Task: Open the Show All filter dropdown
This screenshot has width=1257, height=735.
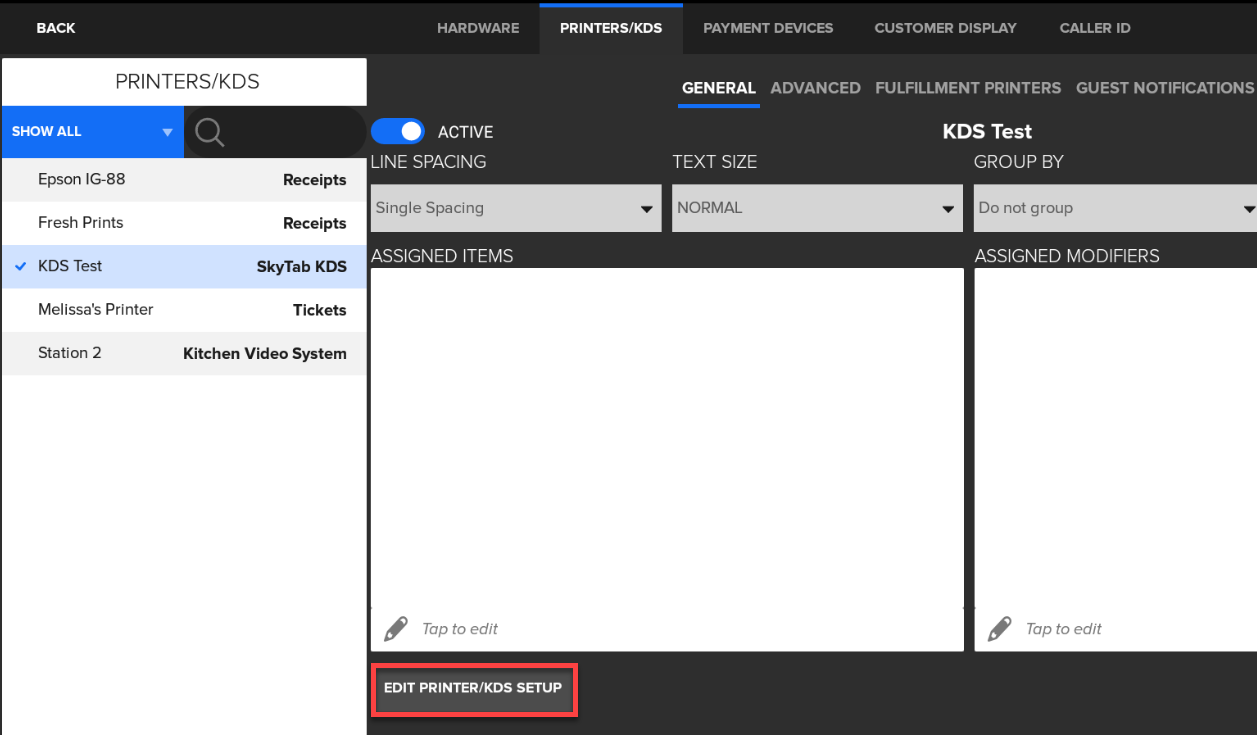Action: [x=92, y=132]
